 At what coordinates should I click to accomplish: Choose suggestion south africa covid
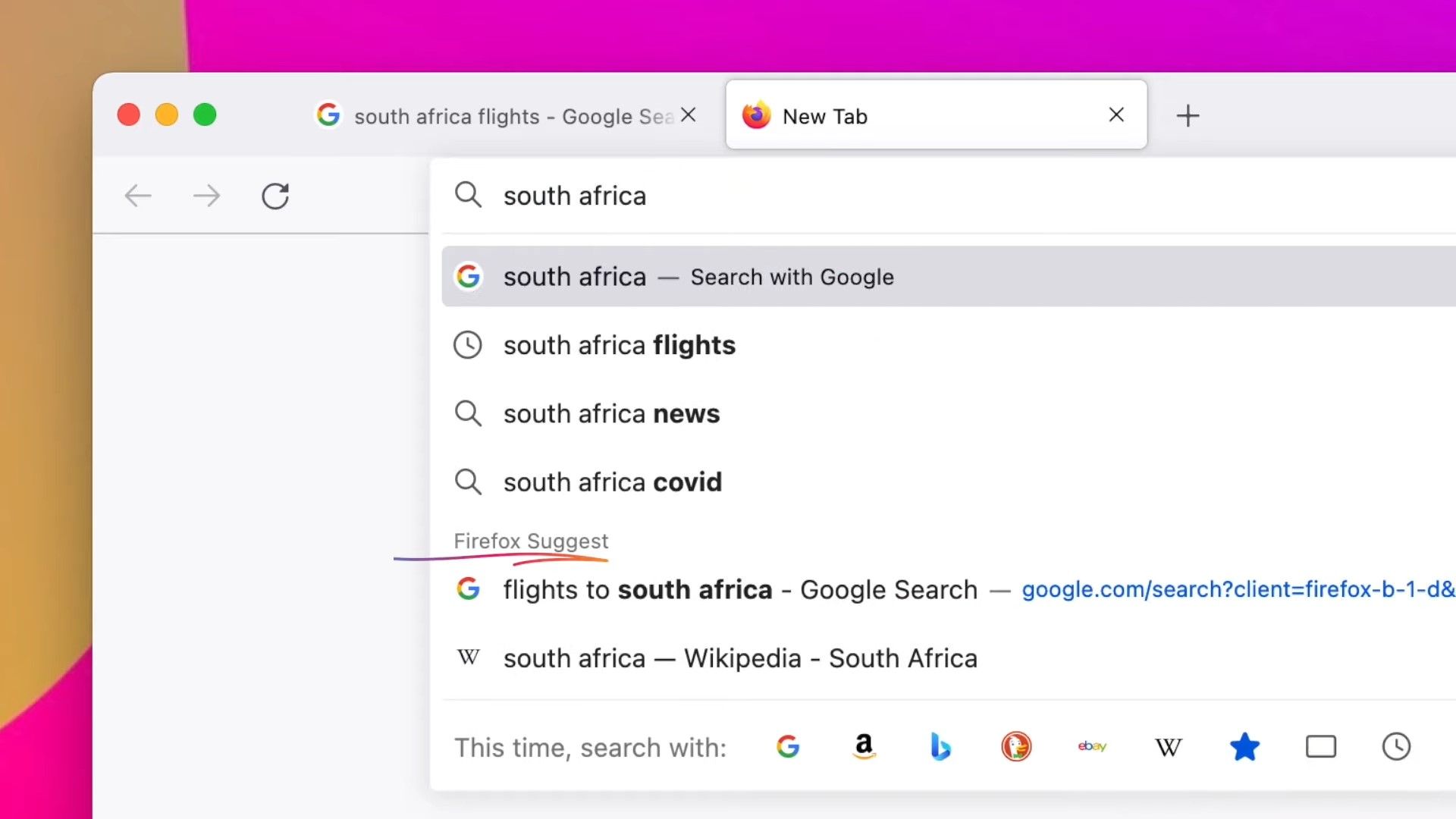[949, 482]
